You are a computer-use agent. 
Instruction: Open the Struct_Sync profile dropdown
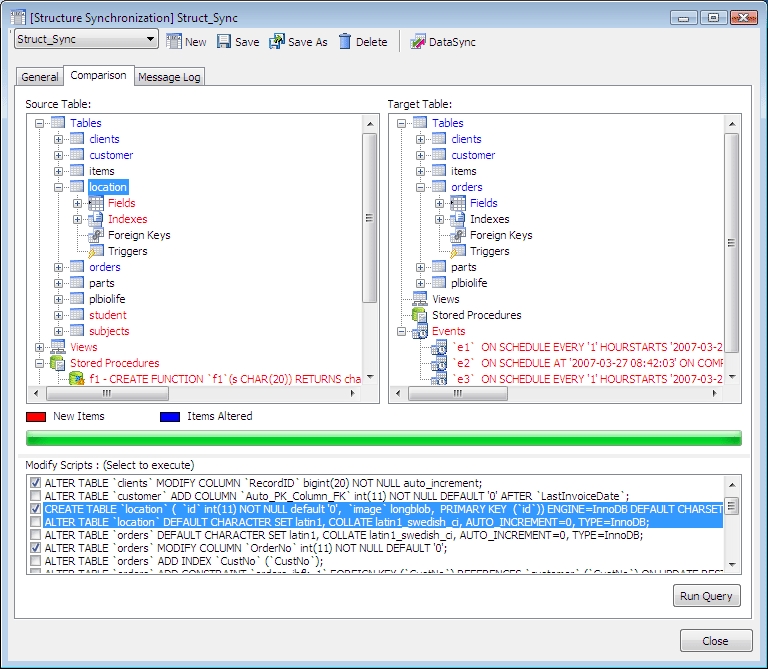tap(150, 39)
